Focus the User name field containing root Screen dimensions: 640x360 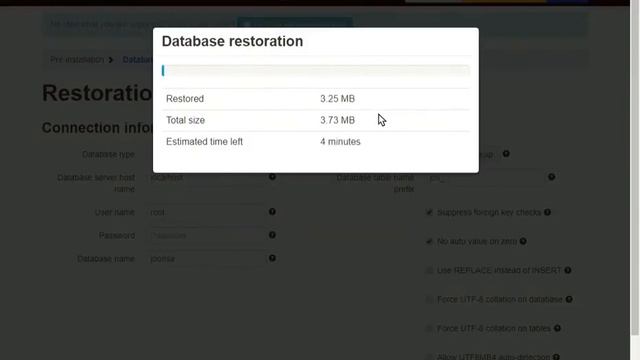(205, 212)
